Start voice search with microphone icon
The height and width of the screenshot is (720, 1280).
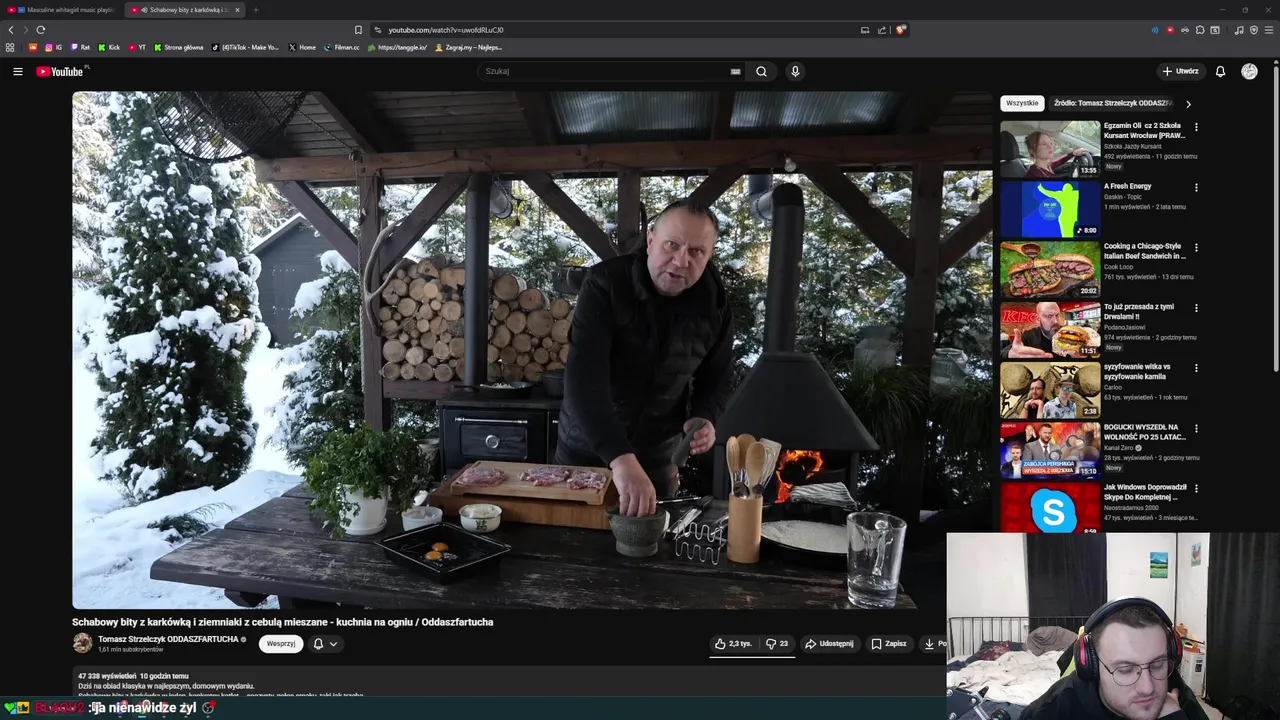click(x=795, y=71)
